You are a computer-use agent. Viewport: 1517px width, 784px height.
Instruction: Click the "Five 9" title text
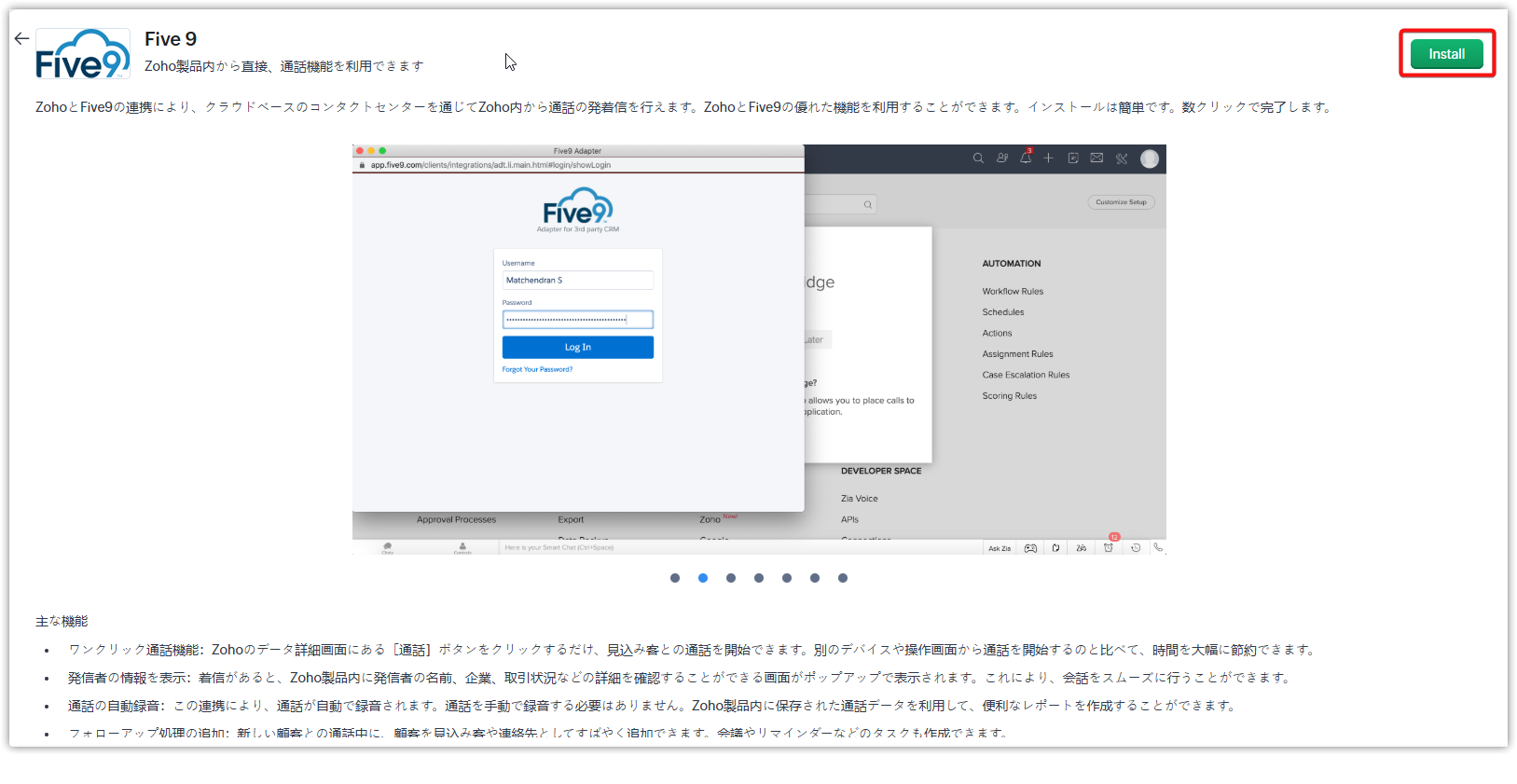click(171, 39)
